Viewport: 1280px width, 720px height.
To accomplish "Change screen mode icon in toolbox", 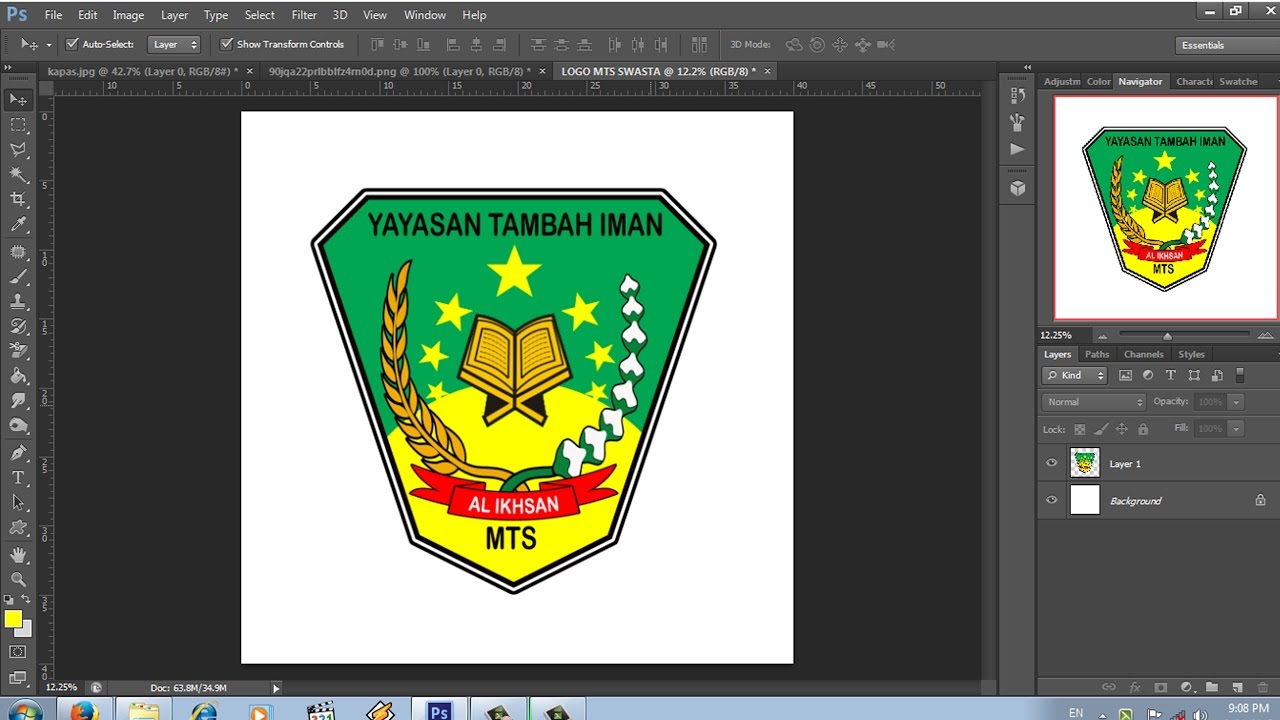I will (x=18, y=677).
